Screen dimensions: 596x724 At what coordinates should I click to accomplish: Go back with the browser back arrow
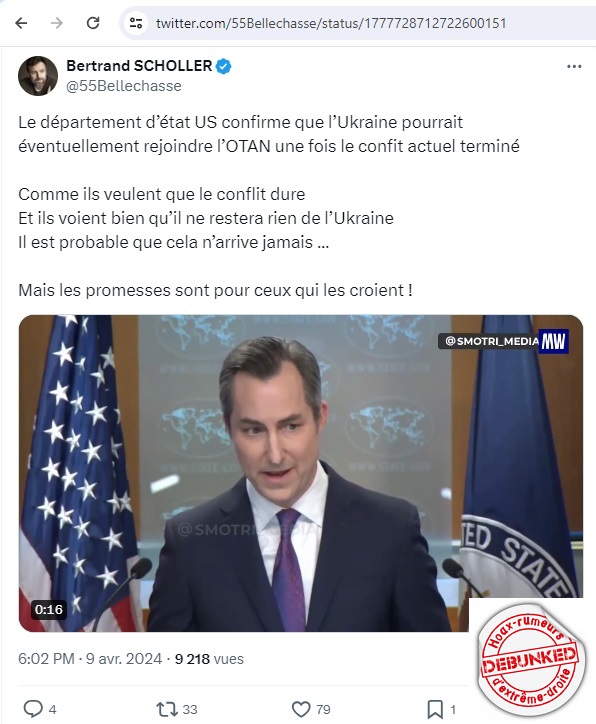(21, 23)
